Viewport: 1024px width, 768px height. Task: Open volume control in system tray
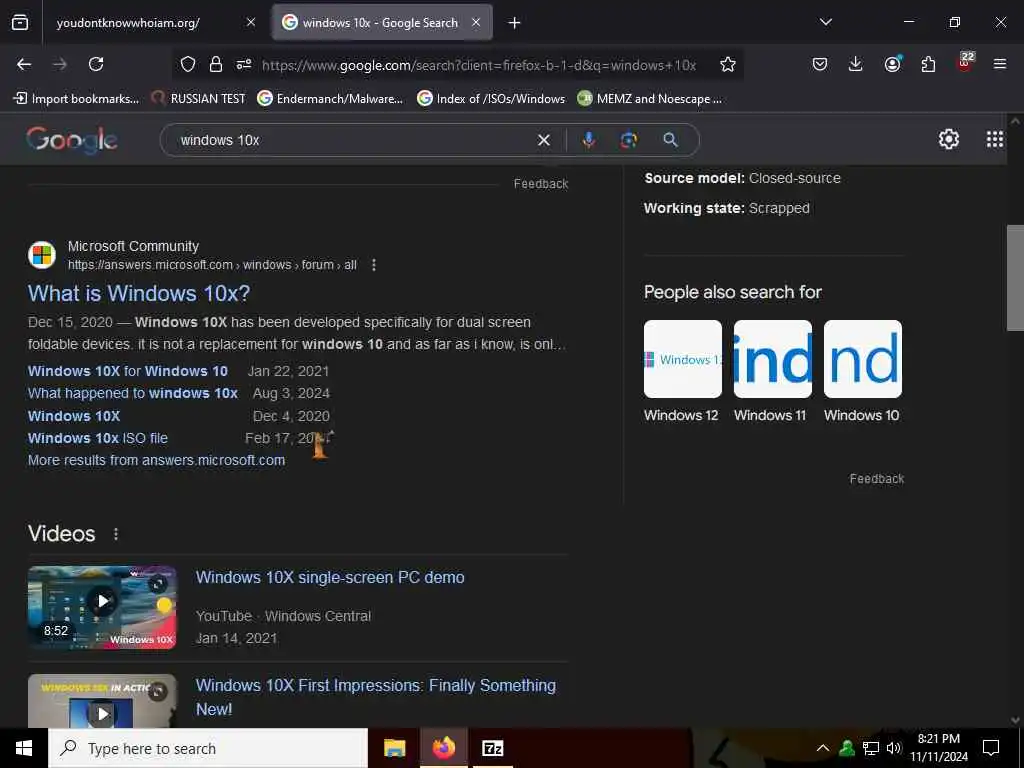[x=894, y=748]
